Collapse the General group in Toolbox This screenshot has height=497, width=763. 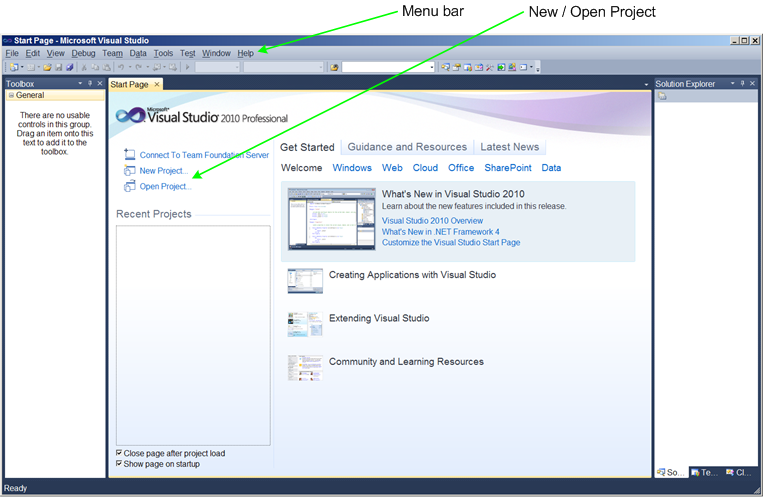pos(11,95)
